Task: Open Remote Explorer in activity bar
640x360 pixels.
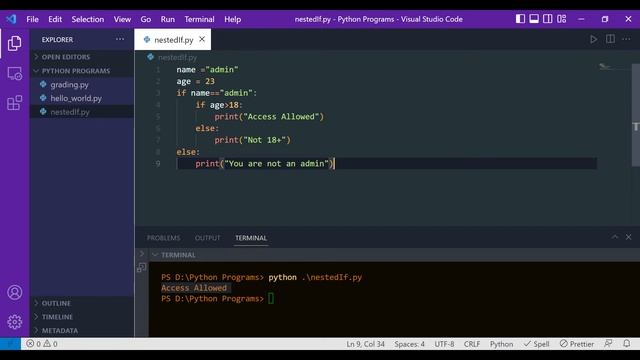Action: pyautogui.click(x=15, y=73)
